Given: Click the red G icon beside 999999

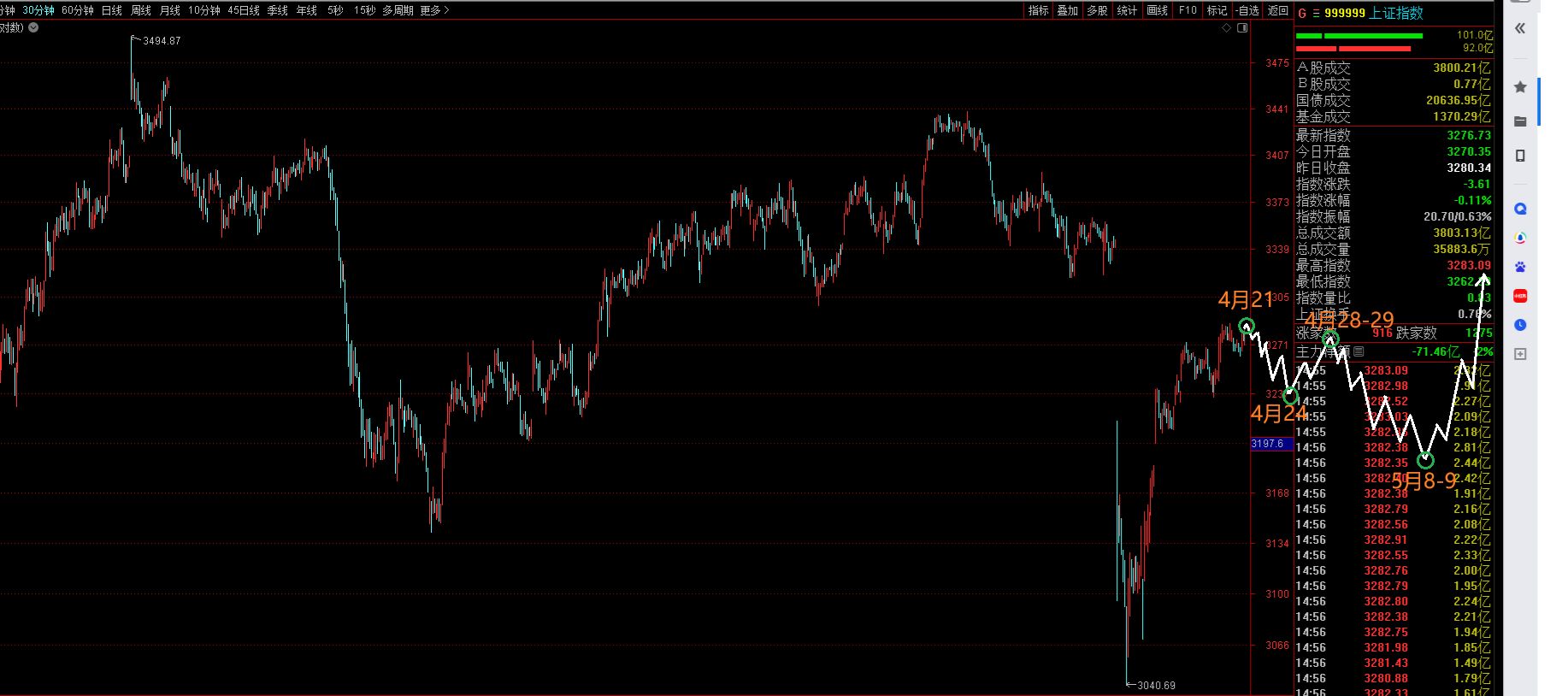Looking at the screenshot, I should pos(1302,14).
